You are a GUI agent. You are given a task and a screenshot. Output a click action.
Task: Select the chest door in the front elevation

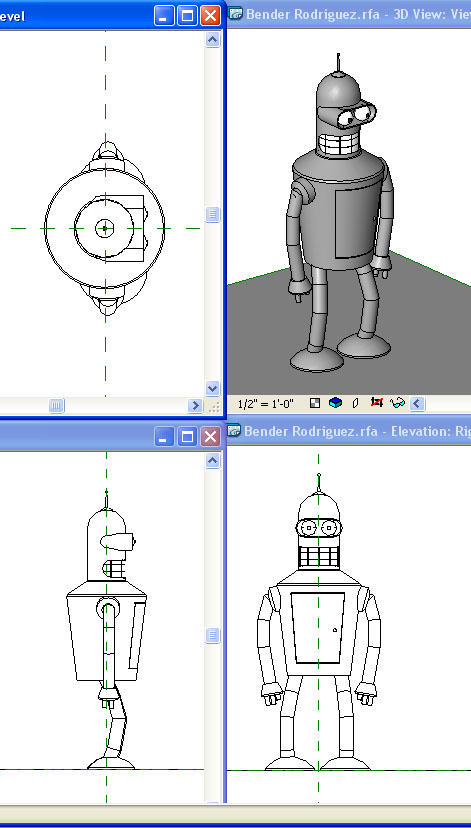[x=317, y=627]
